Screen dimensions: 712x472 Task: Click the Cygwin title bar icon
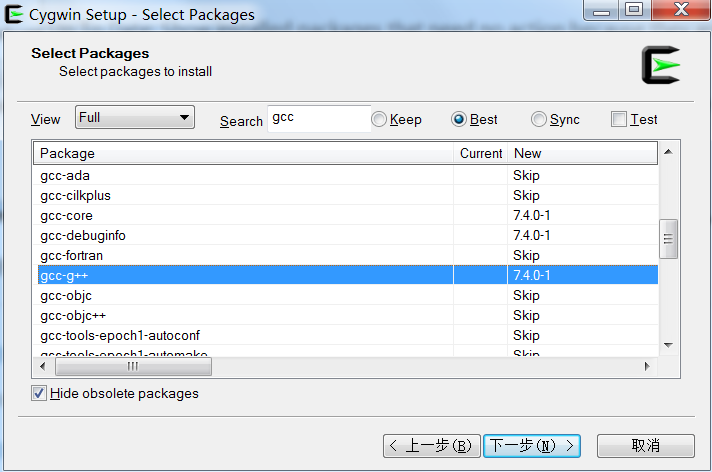(x=14, y=14)
